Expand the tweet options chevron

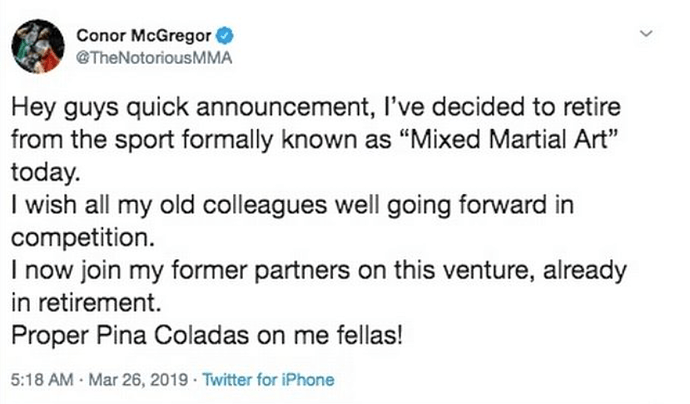(x=655, y=35)
